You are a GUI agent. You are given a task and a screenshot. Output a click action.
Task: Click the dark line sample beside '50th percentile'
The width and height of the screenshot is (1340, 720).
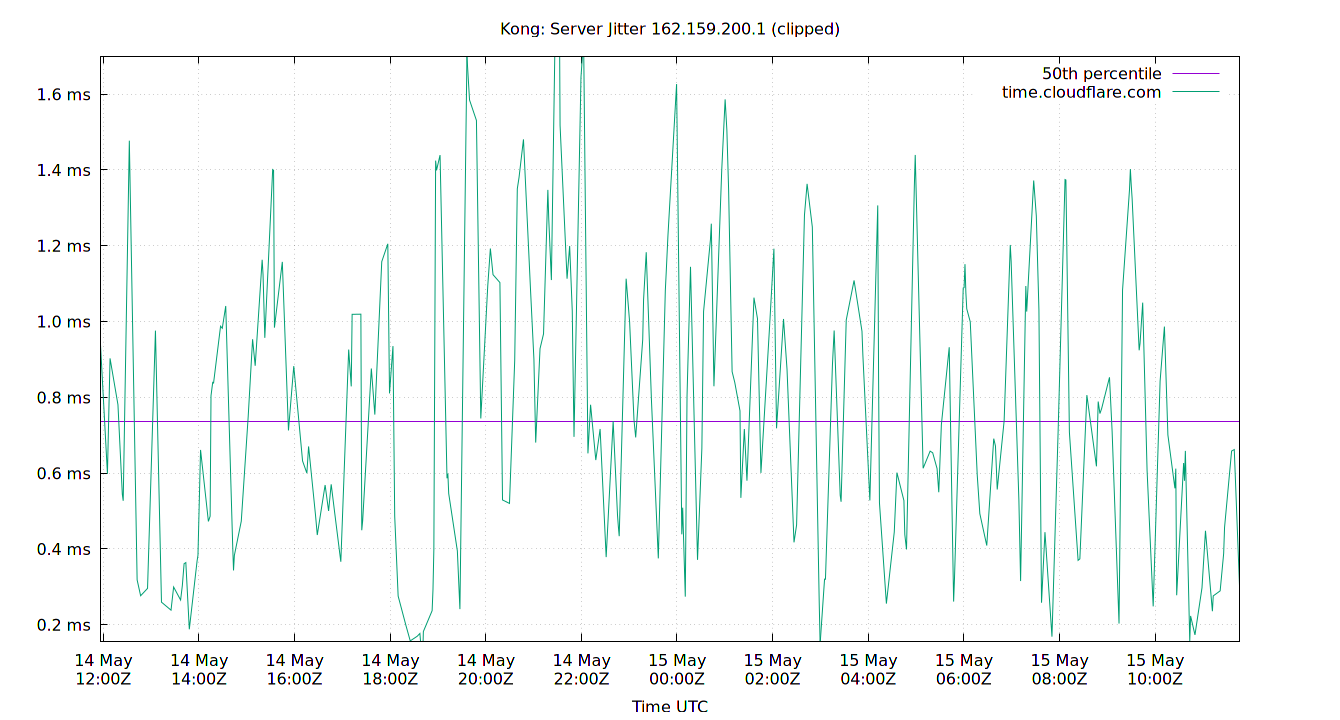[1196, 74]
